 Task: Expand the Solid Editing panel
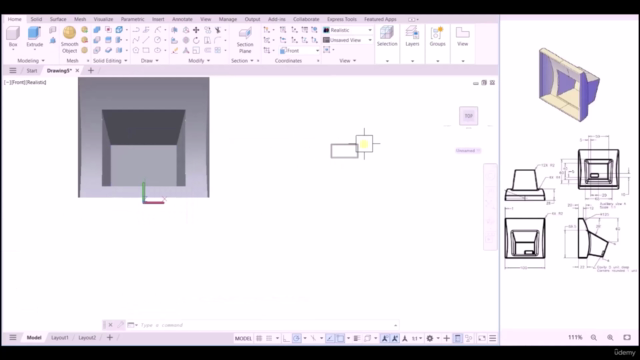110,60
